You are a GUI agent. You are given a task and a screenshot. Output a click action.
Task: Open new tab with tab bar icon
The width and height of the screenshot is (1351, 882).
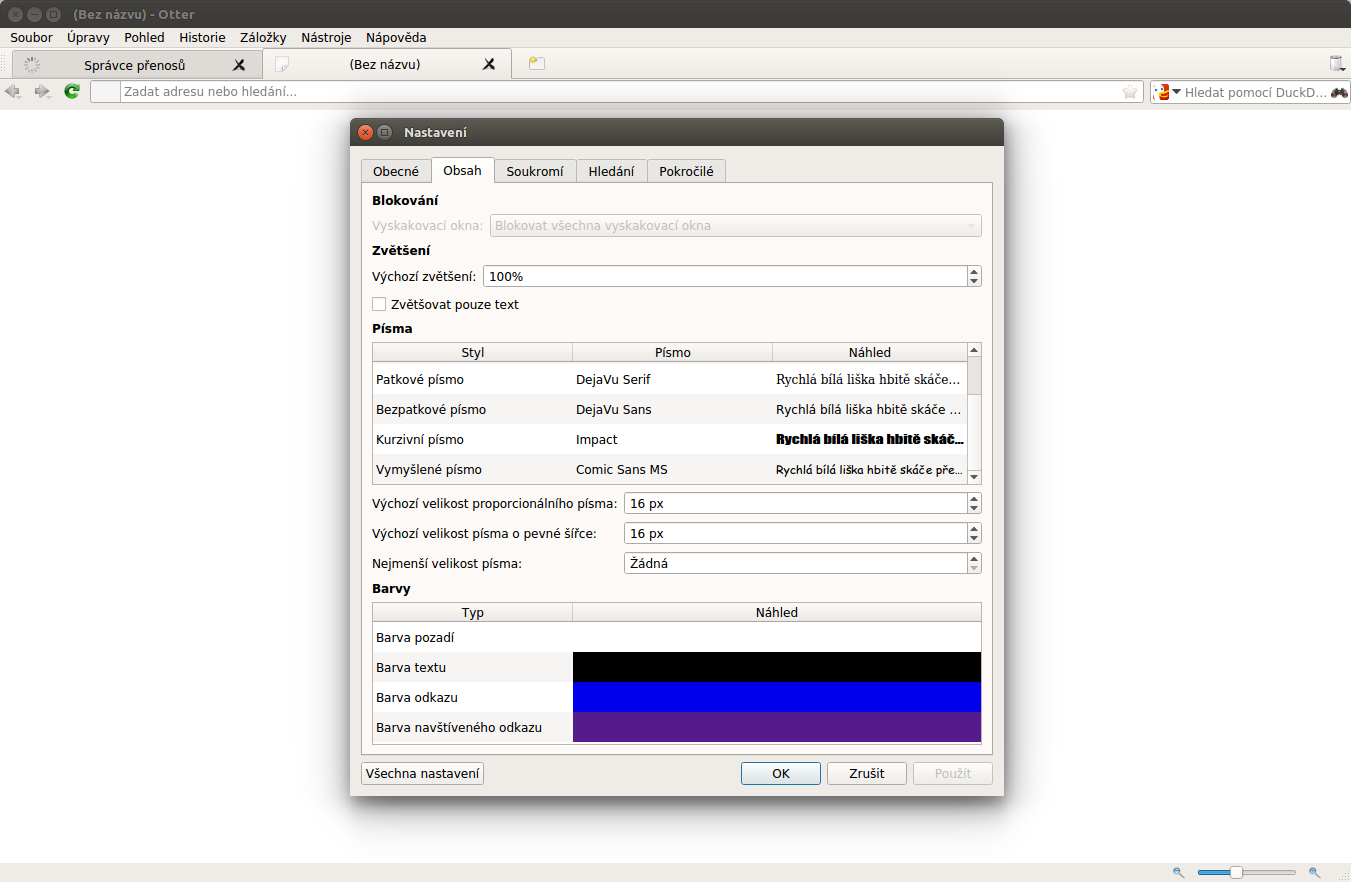point(537,64)
